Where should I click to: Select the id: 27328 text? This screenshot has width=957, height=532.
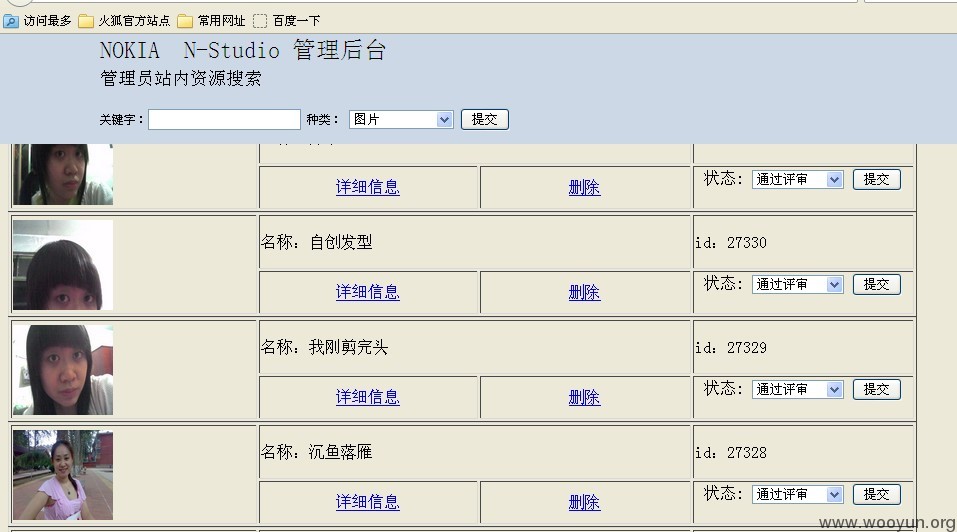(x=731, y=453)
